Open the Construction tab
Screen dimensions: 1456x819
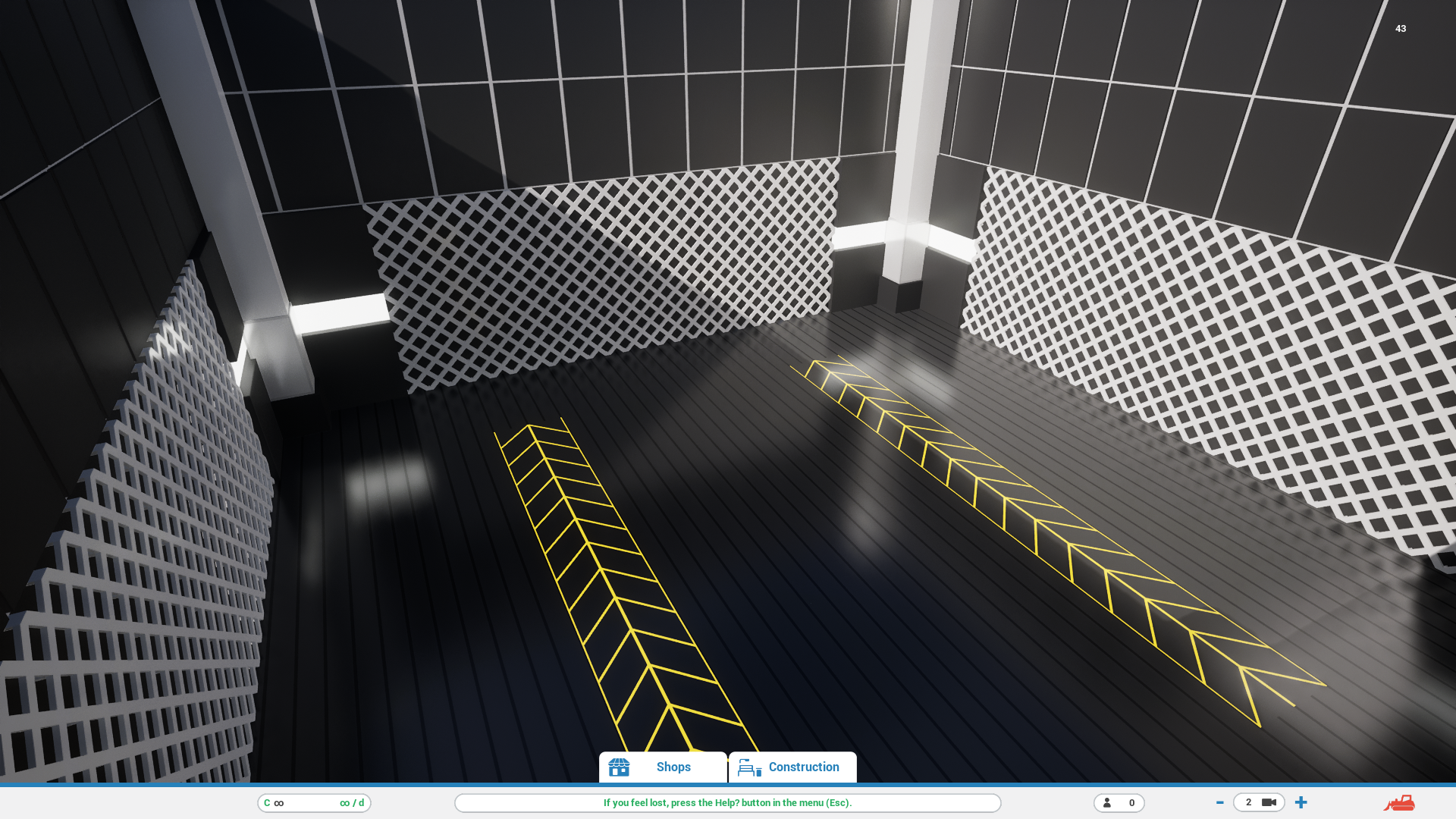coord(803,767)
